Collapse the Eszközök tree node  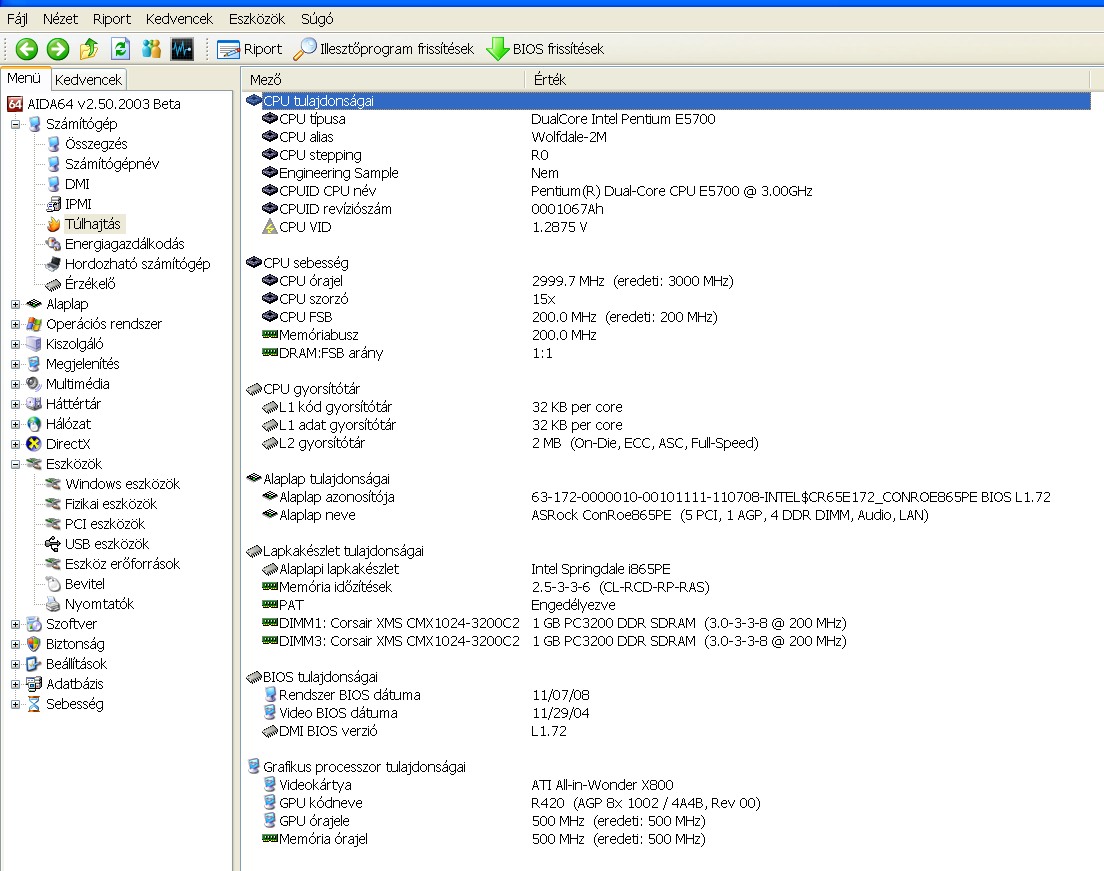15,465
